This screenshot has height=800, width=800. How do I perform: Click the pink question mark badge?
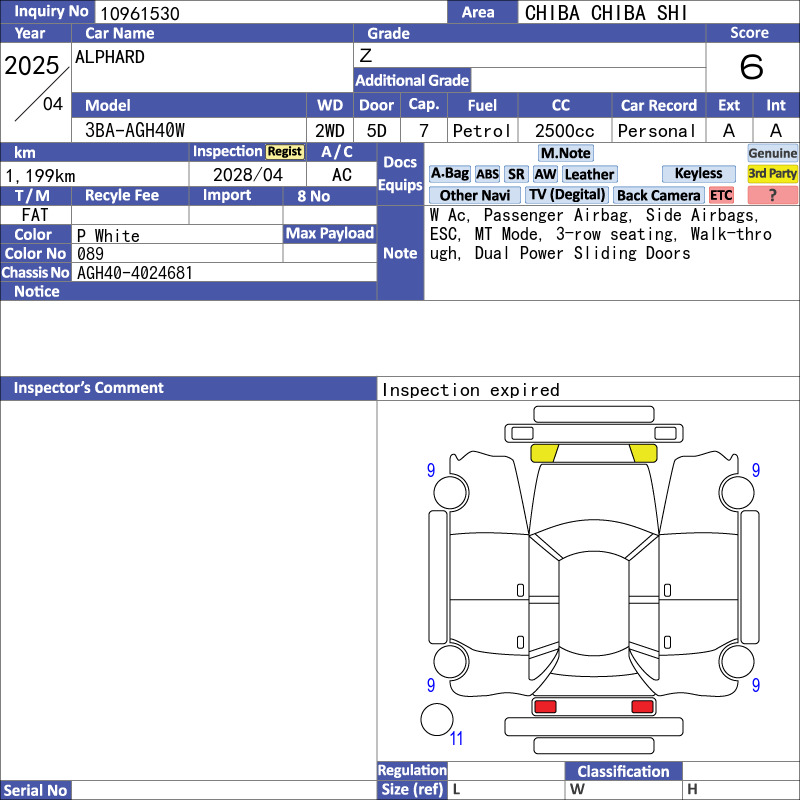772,195
